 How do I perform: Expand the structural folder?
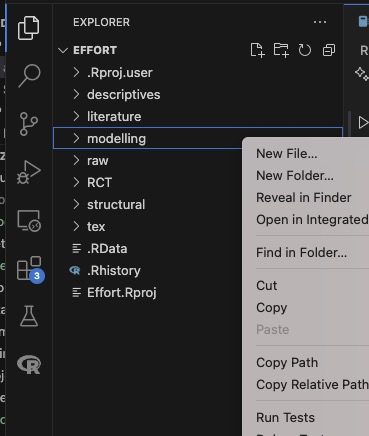pyautogui.click(x=76, y=204)
